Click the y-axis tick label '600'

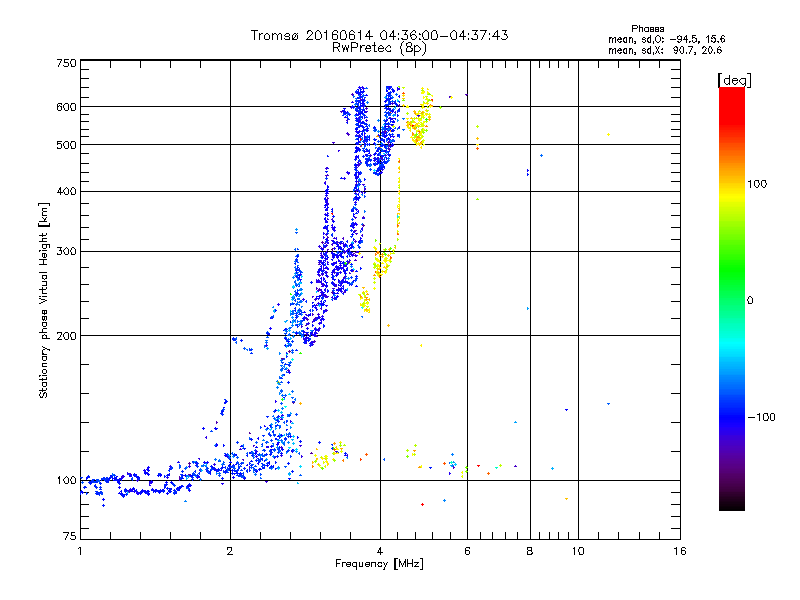click(66, 107)
